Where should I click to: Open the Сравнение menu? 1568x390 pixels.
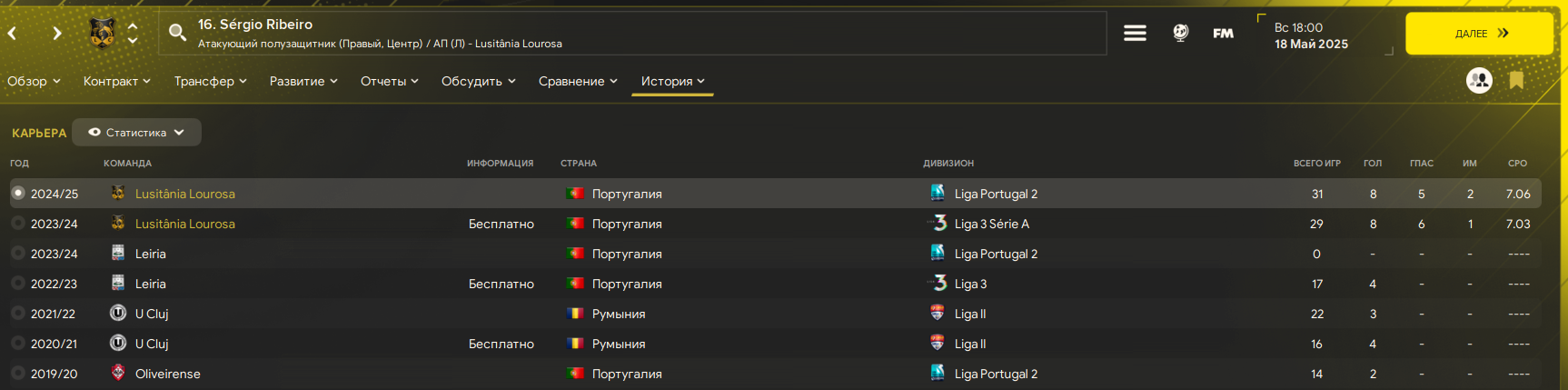[x=578, y=81]
